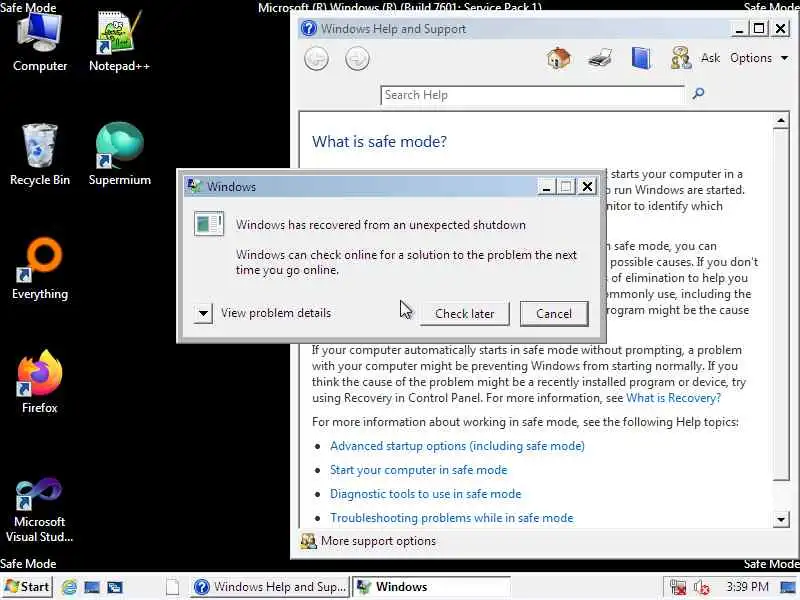Open the Computer desktop icon
The image size is (800, 600).
coord(39,42)
